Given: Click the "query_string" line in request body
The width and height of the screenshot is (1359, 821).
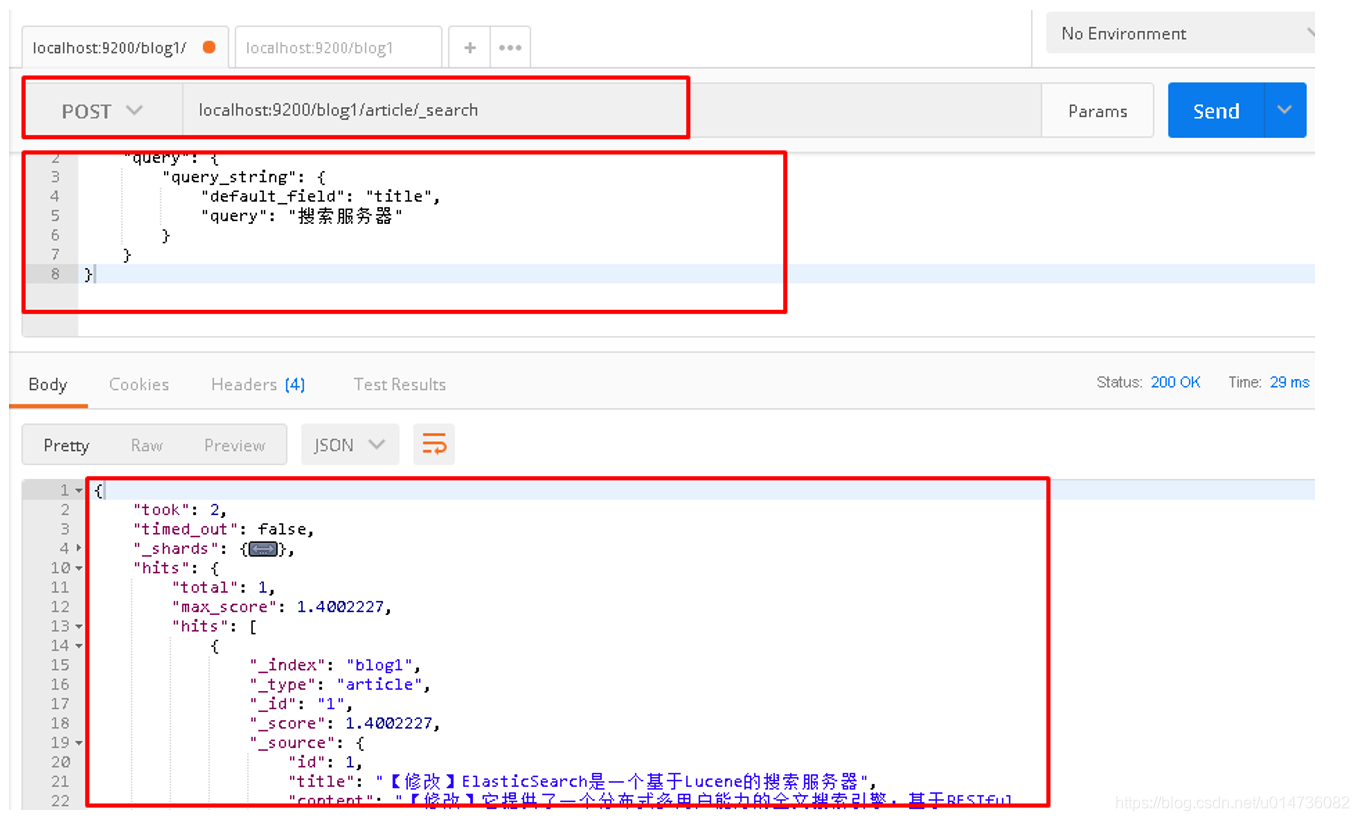Looking at the screenshot, I should pos(244,177).
